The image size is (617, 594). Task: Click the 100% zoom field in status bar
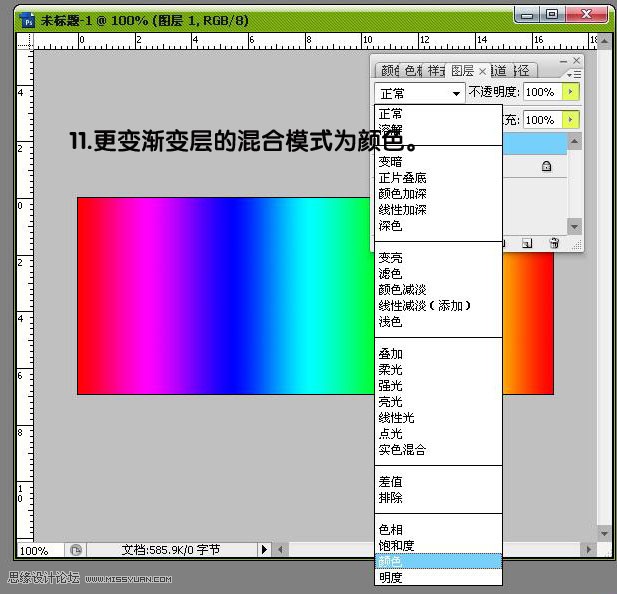(x=40, y=550)
